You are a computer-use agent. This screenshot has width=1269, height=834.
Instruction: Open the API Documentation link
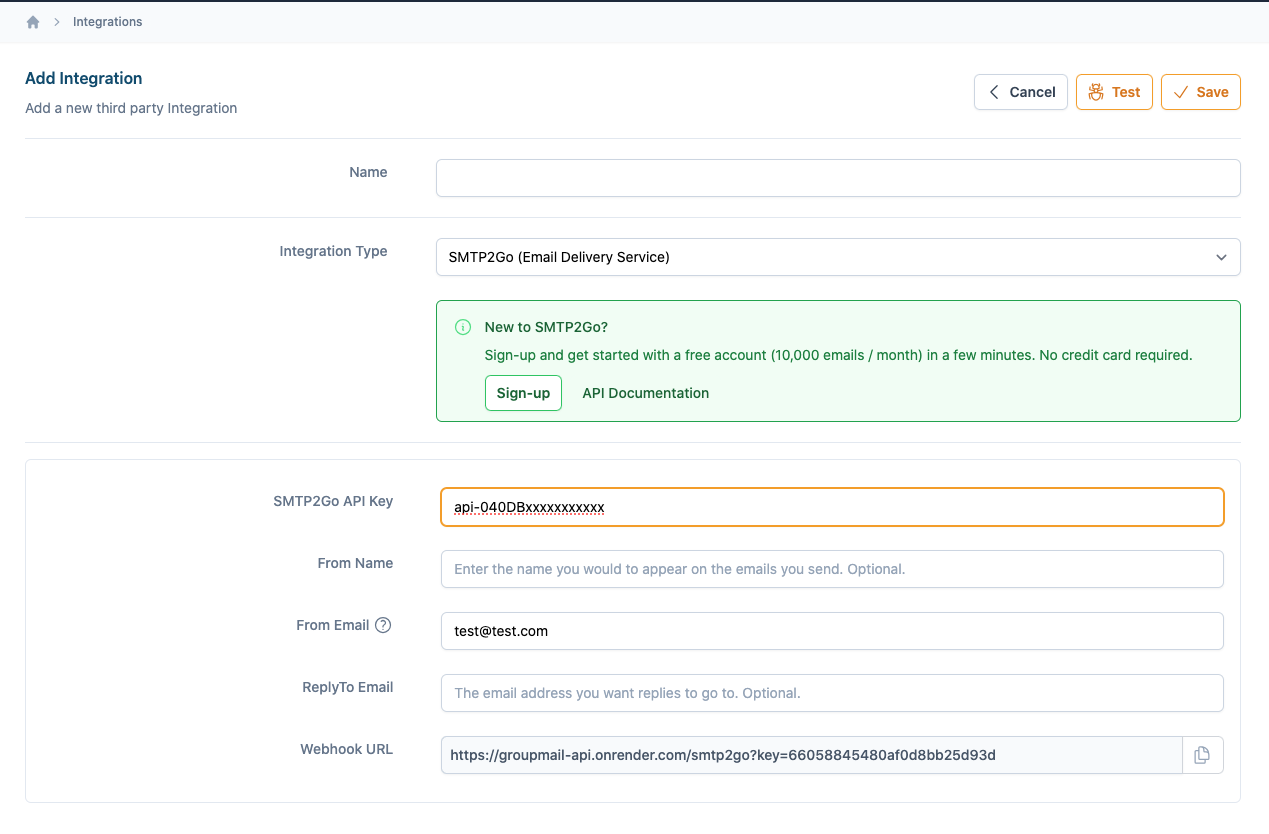(645, 393)
